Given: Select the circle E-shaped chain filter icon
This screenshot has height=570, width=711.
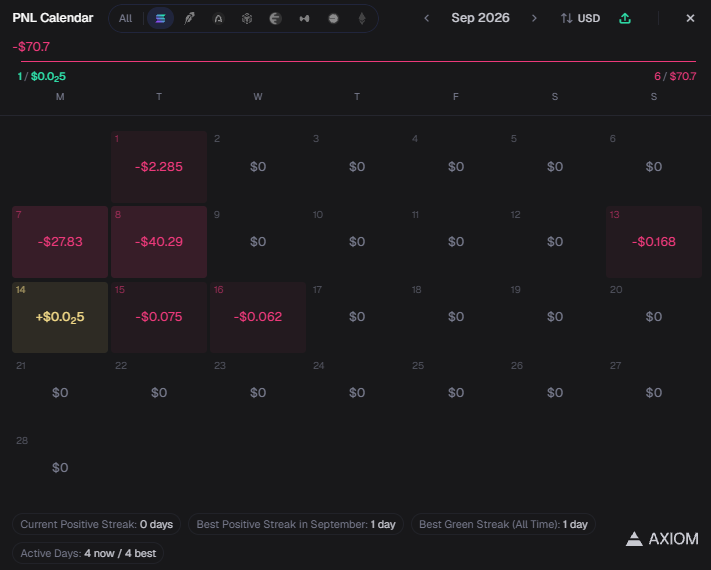Looking at the screenshot, I should click(x=275, y=19).
